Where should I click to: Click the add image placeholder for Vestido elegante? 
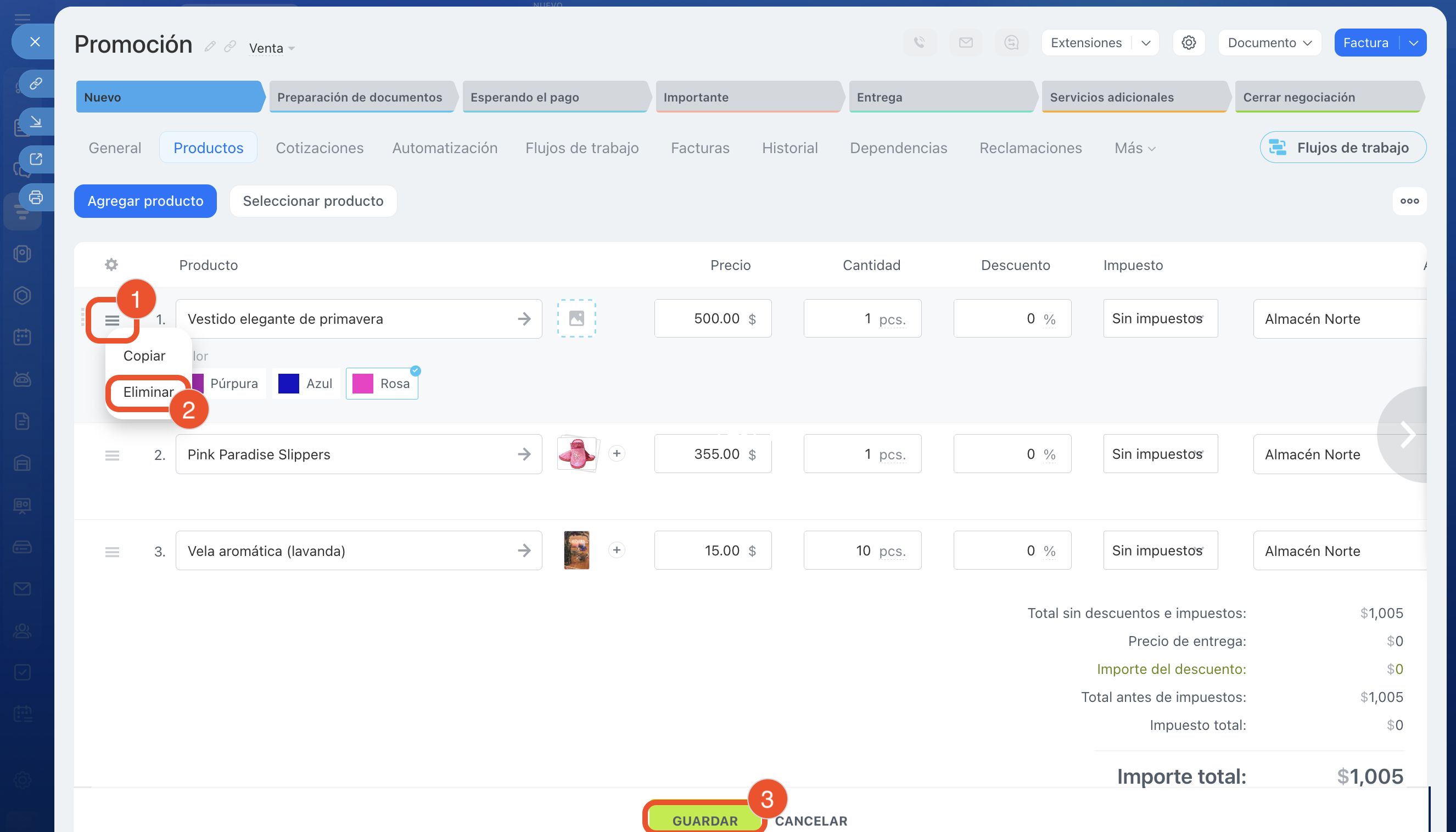point(576,318)
